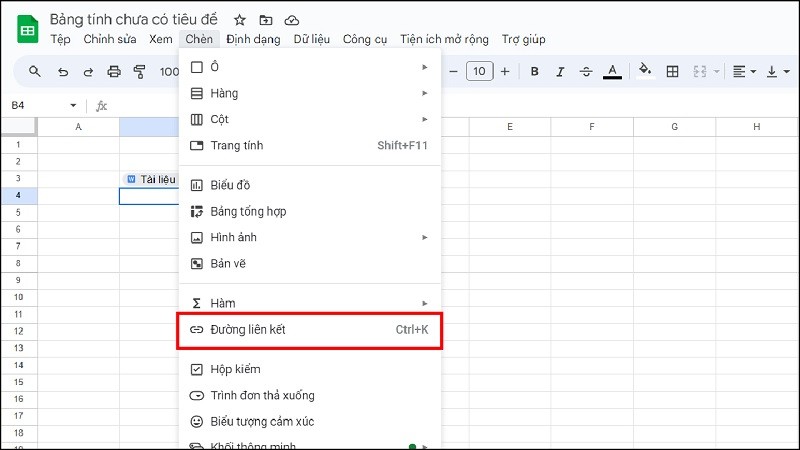Click the Tài liệu chip in row 3
Image resolution: width=800 pixels, height=450 pixels.
pos(152,179)
